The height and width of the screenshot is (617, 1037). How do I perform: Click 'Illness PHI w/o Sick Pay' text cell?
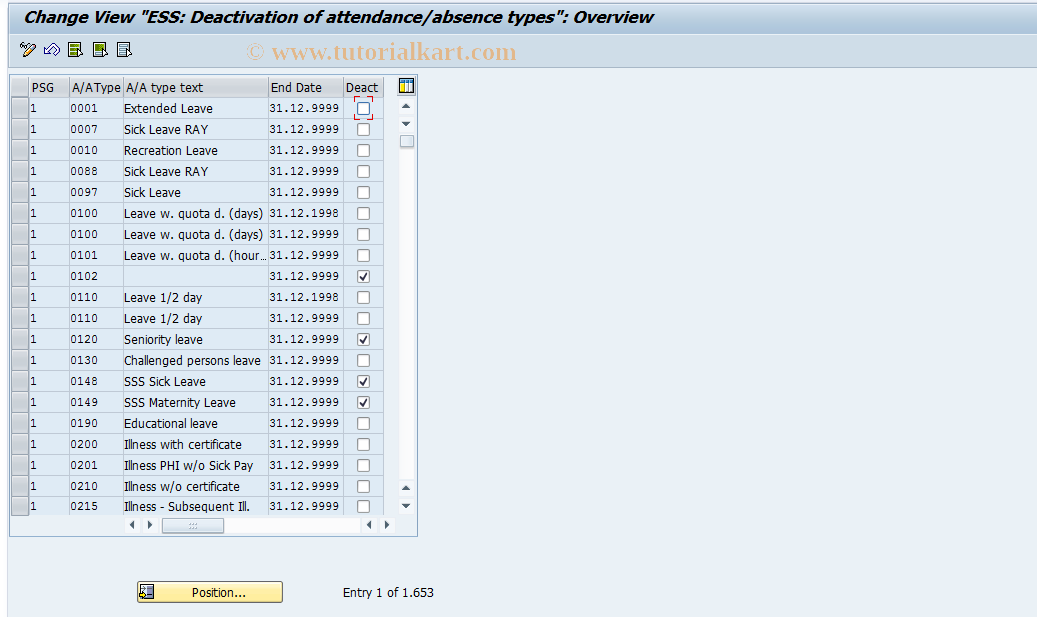click(x=196, y=466)
